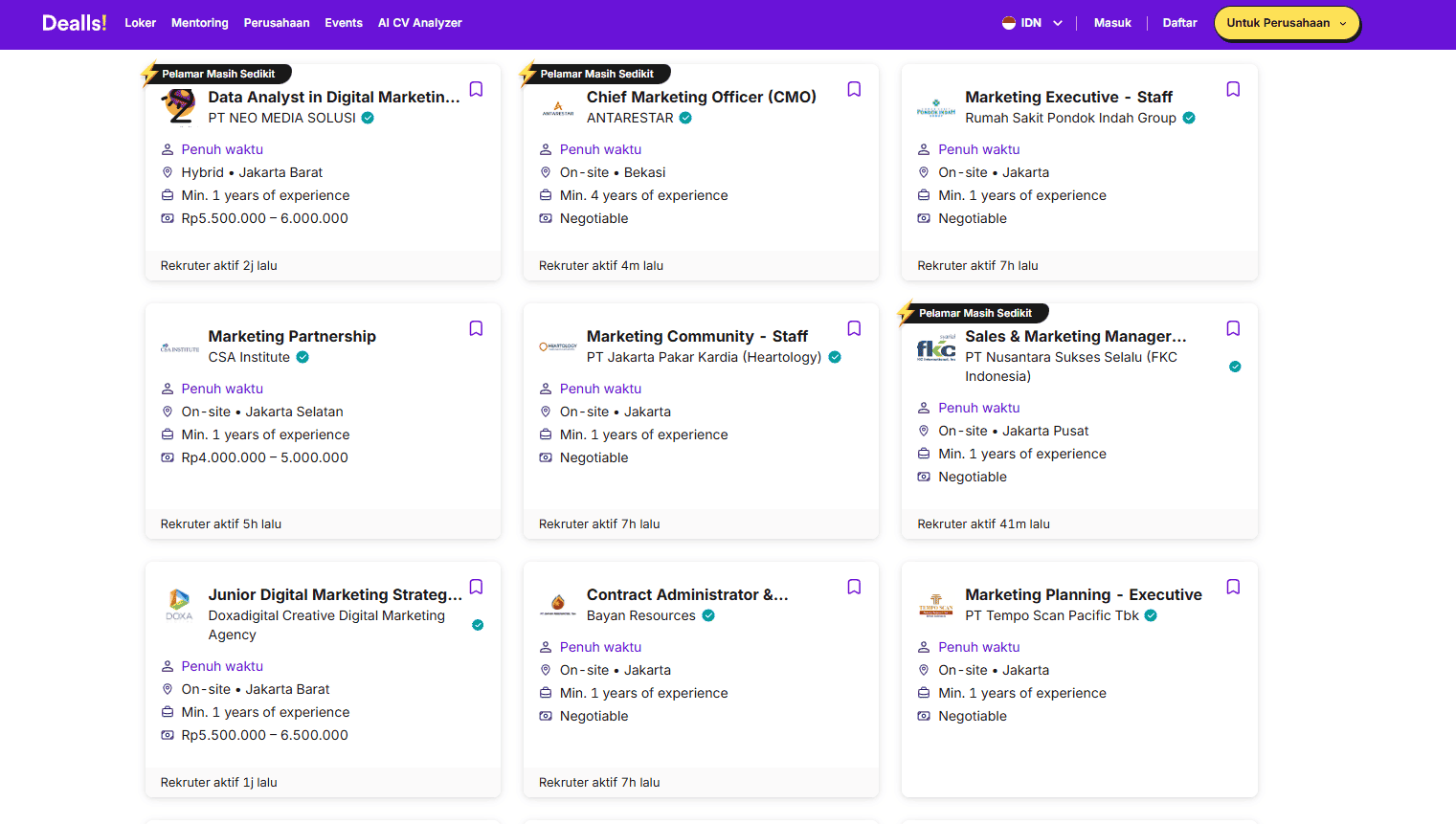Screen dimensions: 1456x824
Task: Click verified badge next to Bayan Resources
Action: 708,615
